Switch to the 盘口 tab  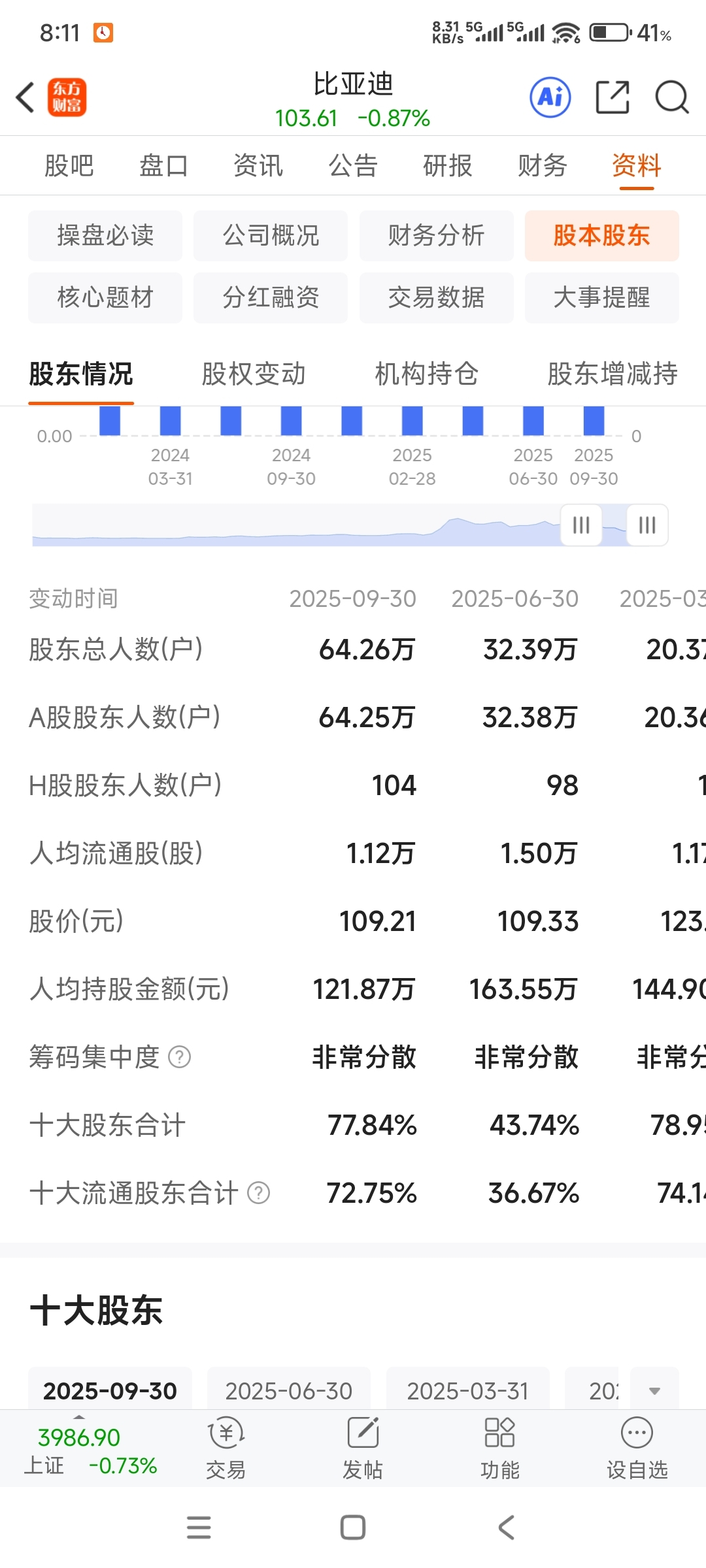[163, 166]
